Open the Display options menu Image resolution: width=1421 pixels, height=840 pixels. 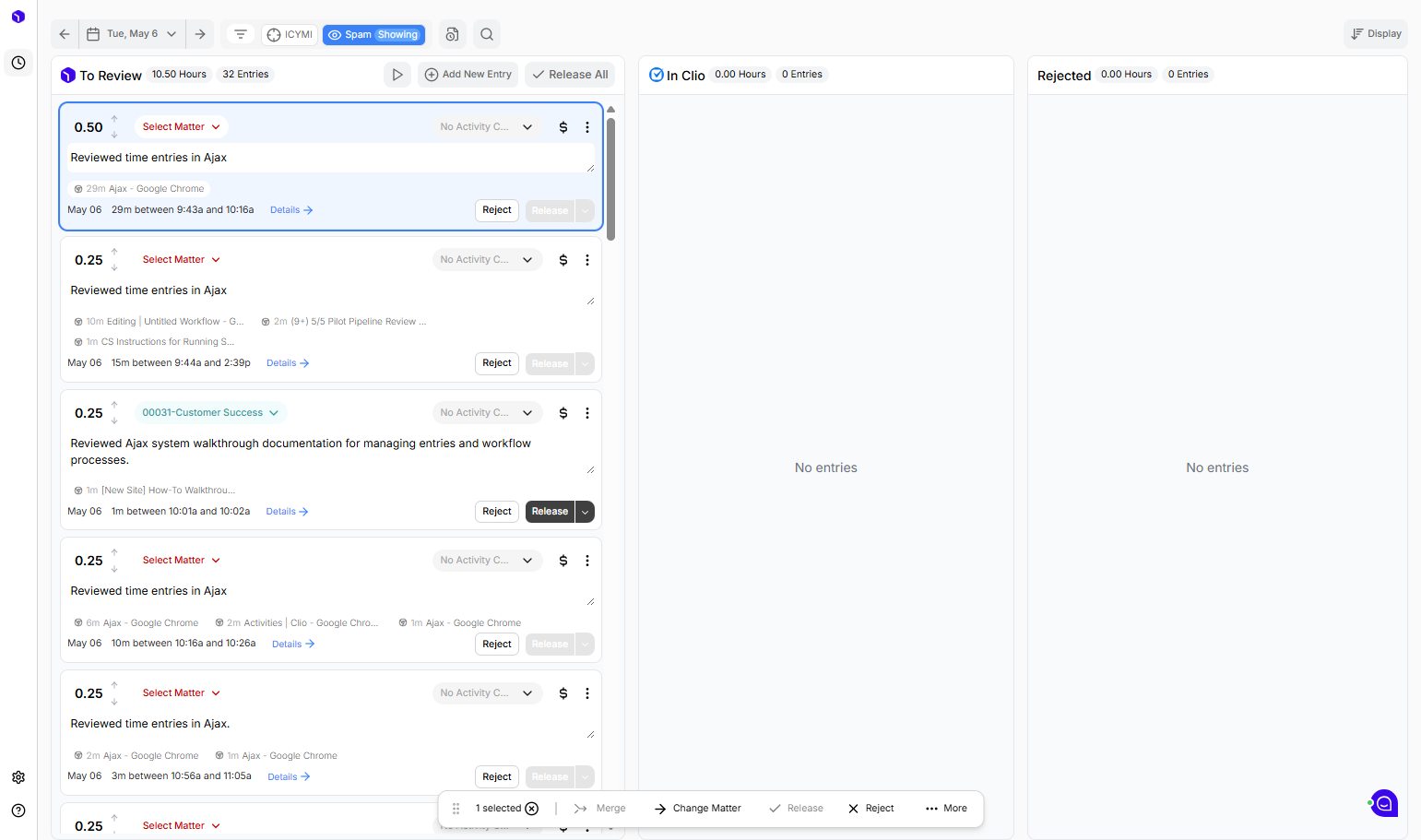point(1376,34)
